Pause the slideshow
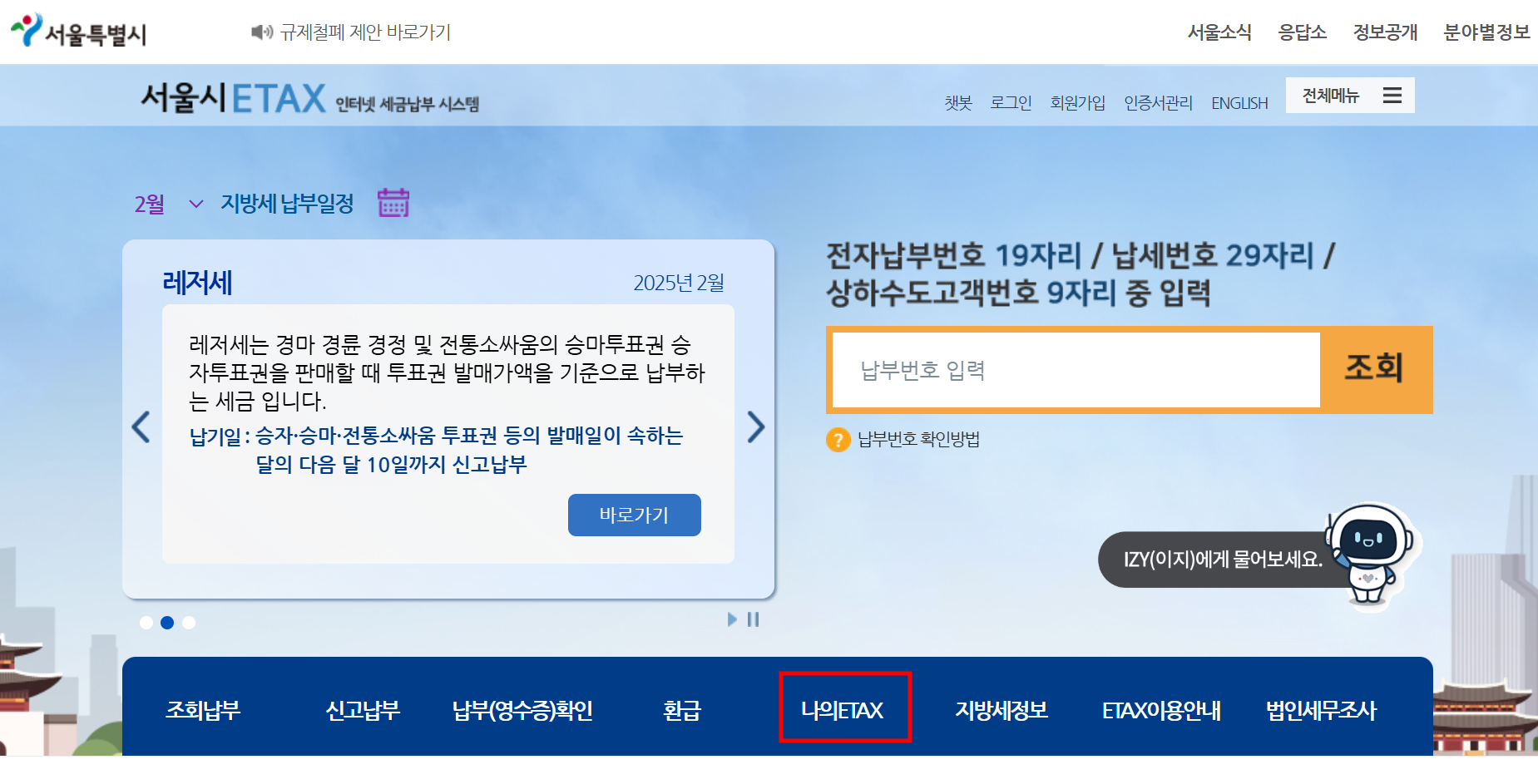This screenshot has height=784, width=1538. [x=754, y=619]
